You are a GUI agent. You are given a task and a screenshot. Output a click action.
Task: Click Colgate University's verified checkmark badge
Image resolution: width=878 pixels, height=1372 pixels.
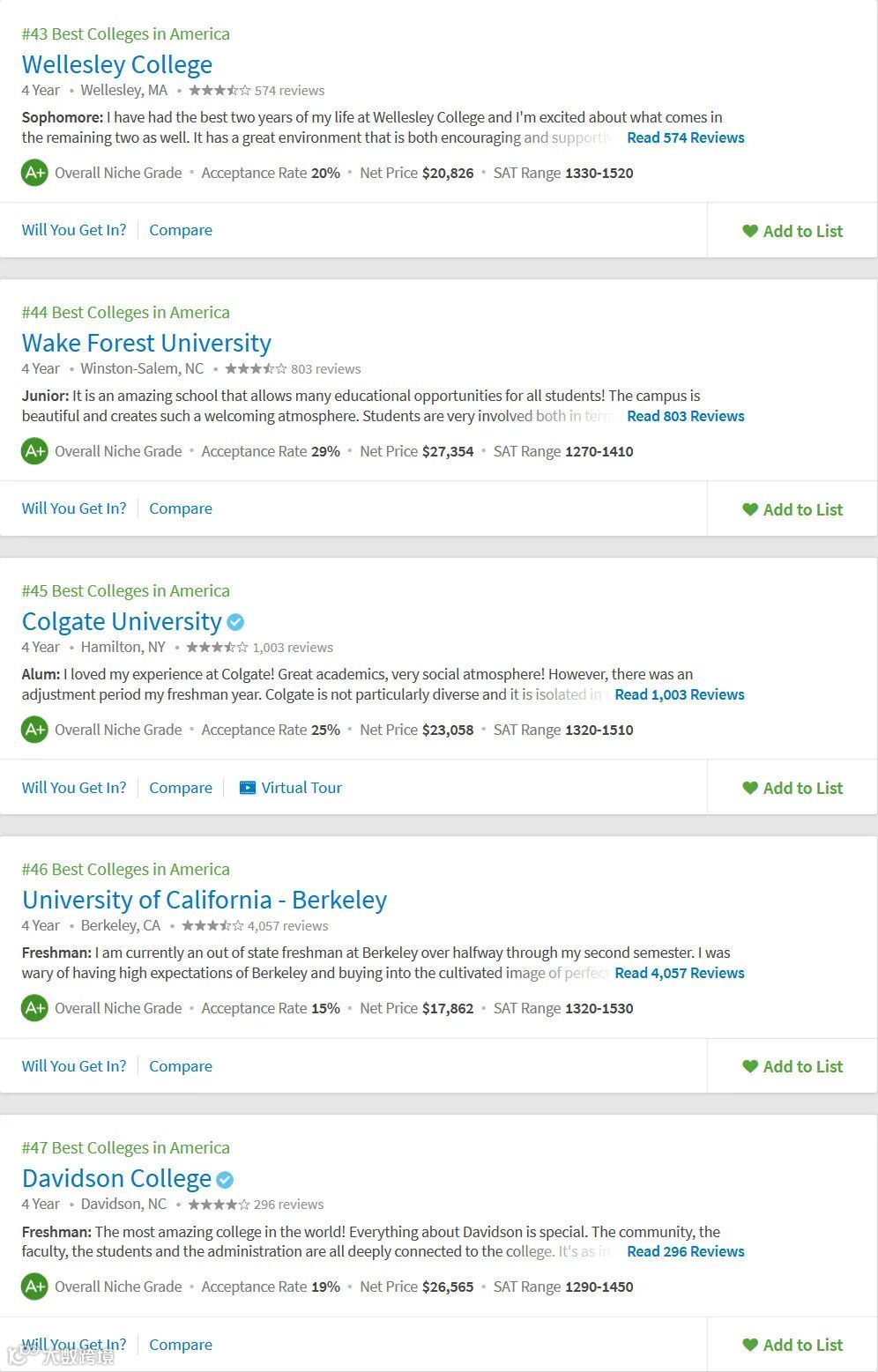pyautogui.click(x=235, y=622)
